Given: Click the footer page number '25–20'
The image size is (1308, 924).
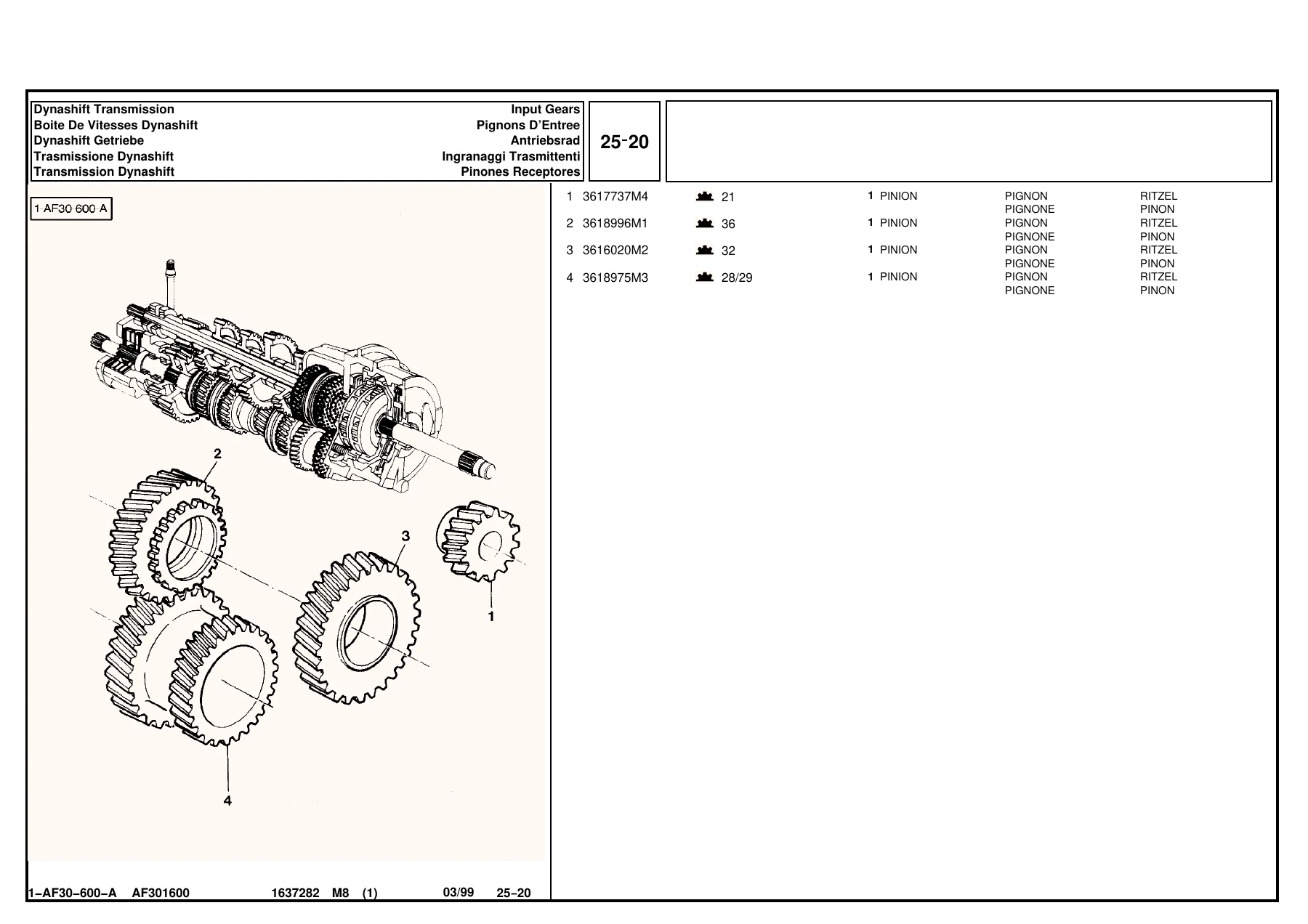Looking at the screenshot, I should (514, 893).
